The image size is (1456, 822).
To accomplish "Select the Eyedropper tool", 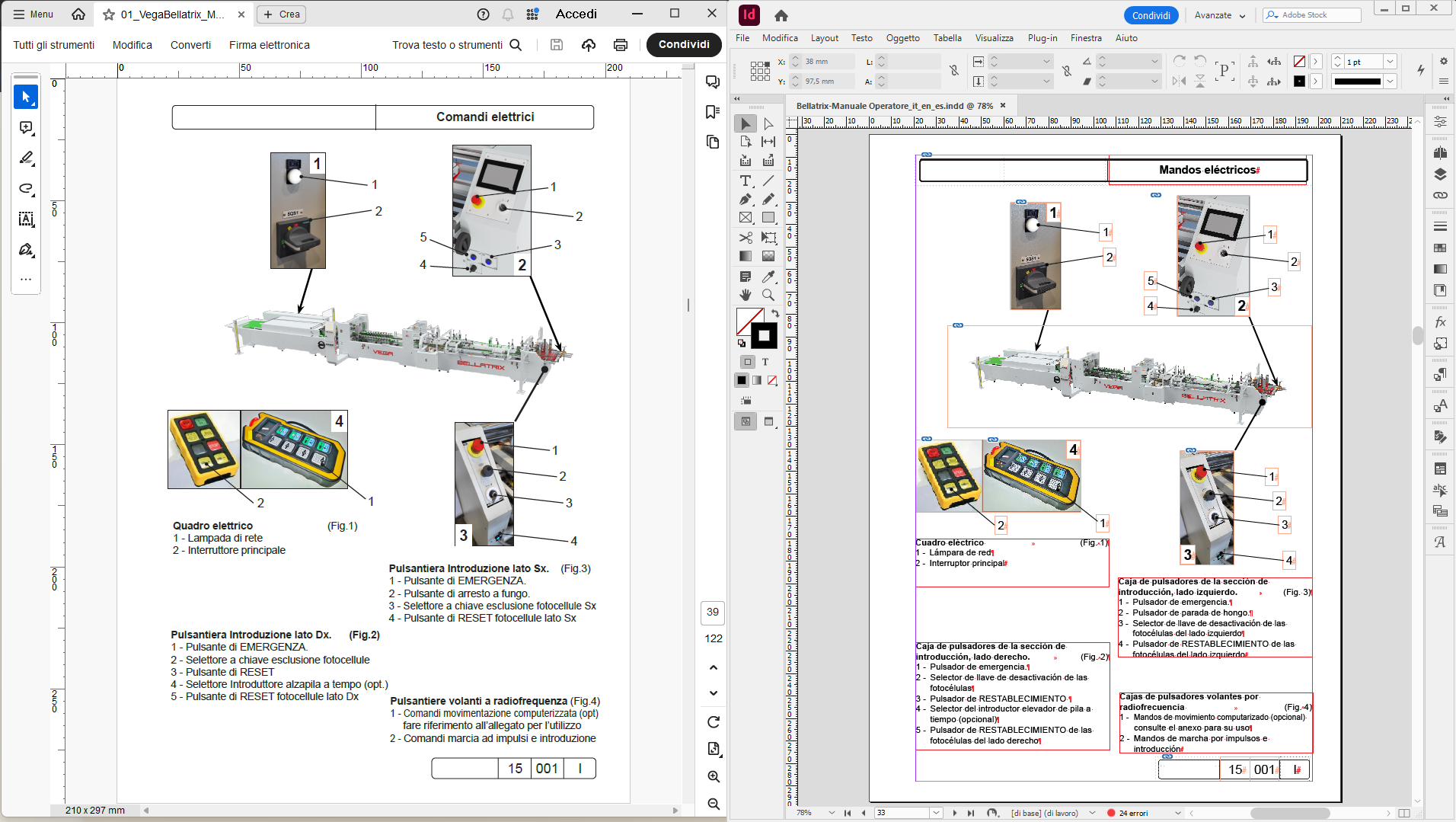I will [768, 277].
